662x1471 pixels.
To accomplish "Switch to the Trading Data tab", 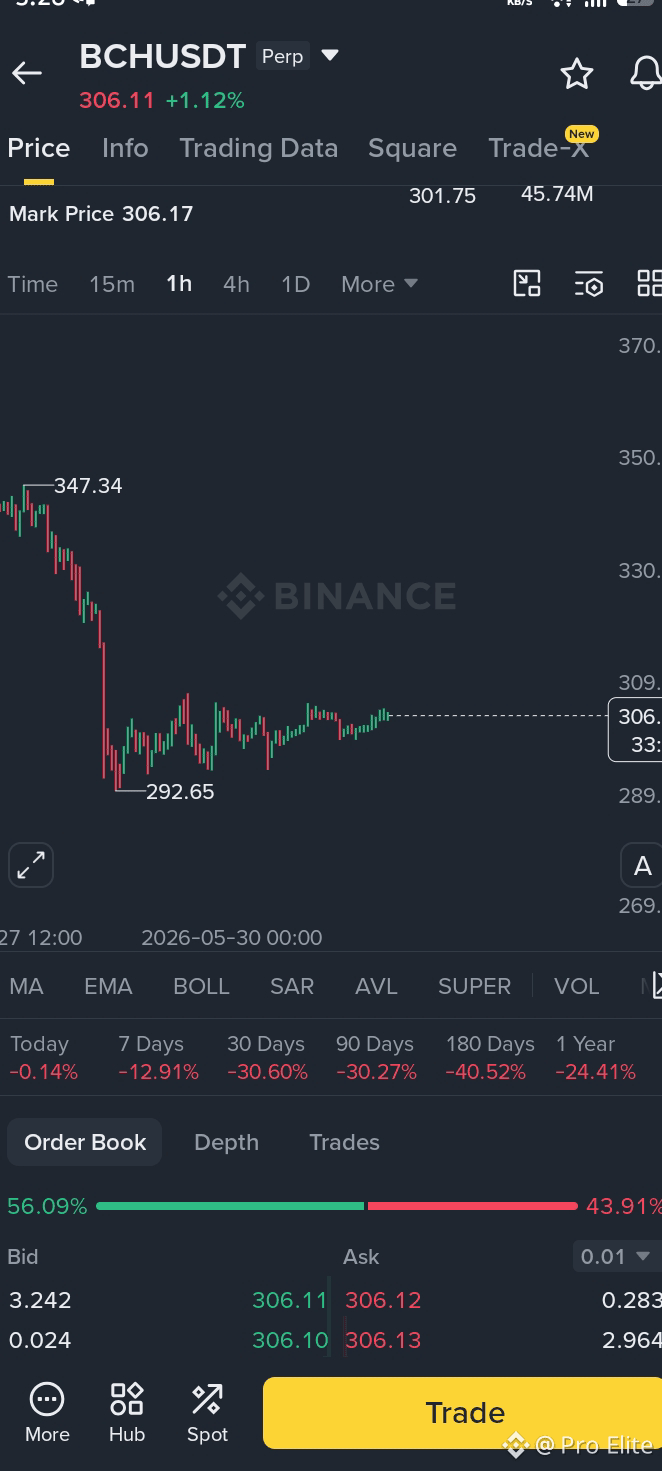I will coord(258,148).
